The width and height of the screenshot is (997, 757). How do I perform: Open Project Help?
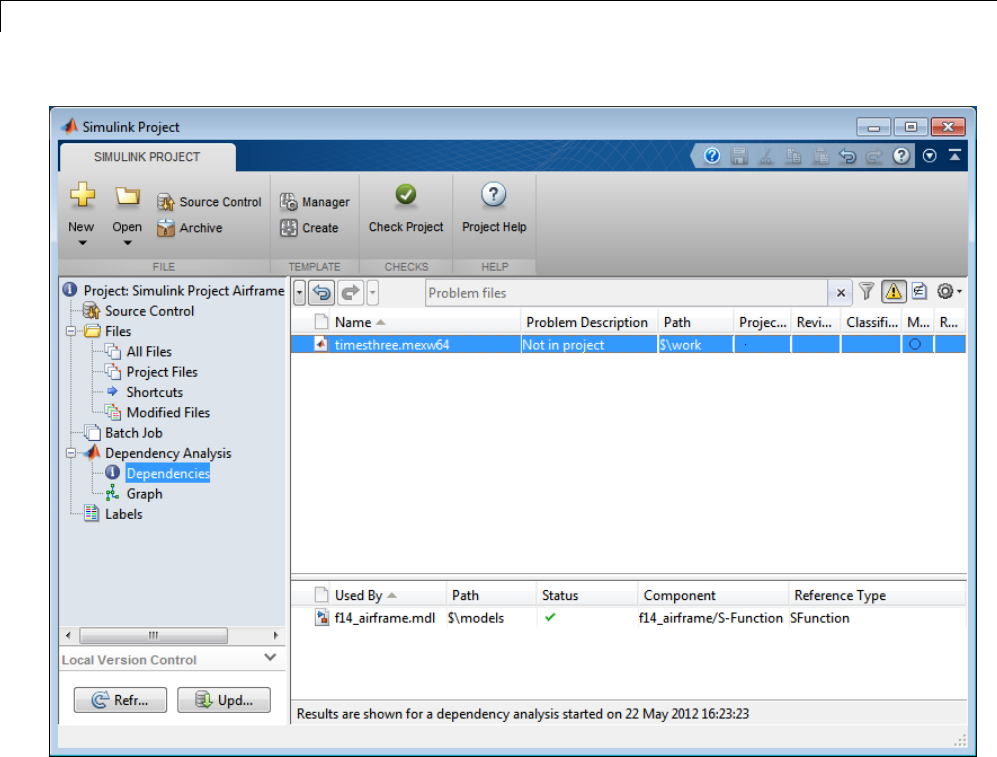(494, 209)
